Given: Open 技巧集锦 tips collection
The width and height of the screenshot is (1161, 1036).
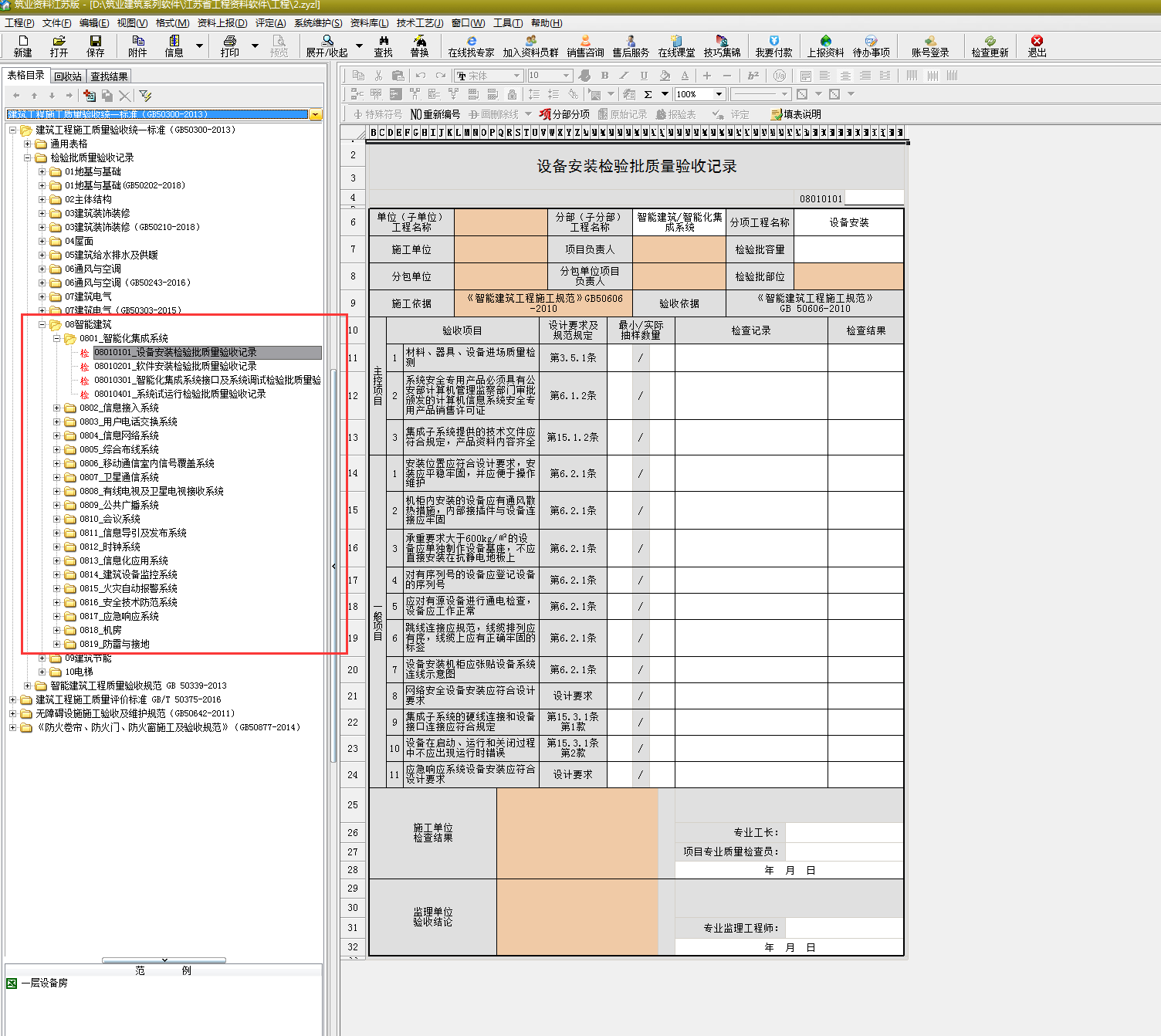Looking at the screenshot, I should [x=722, y=46].
